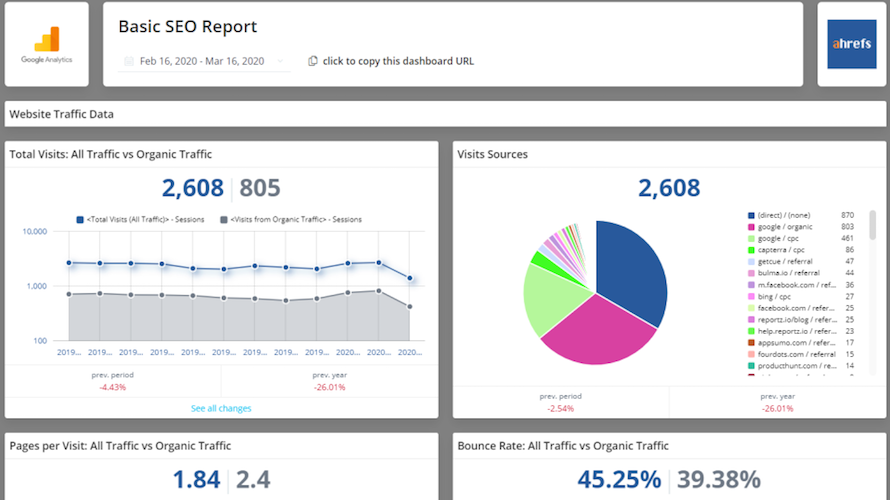This screenshot has width=890, height=500.
Task: Toggle Total Visits (All Traffic) legend series
Action: point(140,220)
